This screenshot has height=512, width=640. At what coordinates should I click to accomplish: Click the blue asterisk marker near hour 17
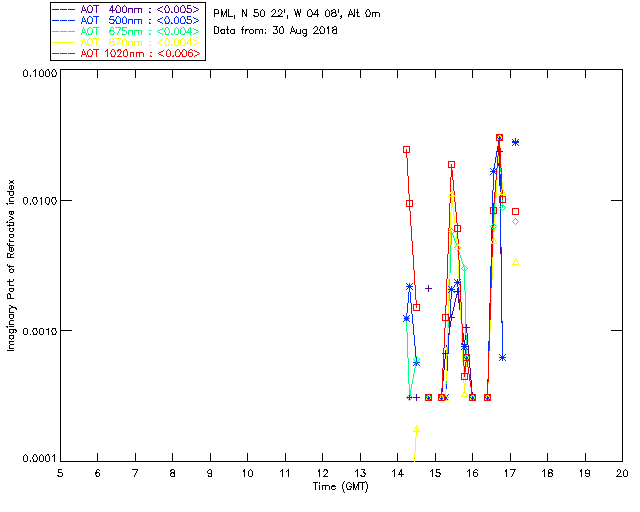pyautogui.click(x=516, y=142)
